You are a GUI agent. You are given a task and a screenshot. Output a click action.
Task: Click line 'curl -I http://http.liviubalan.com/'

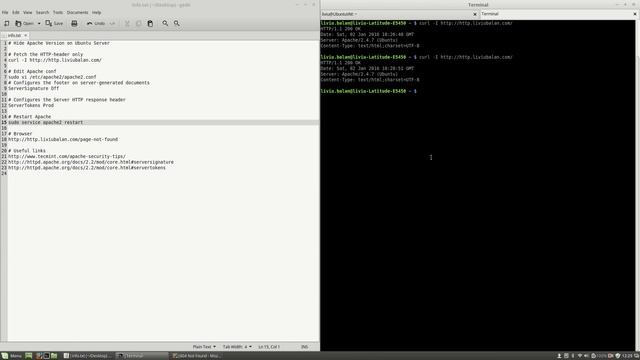point(55,60)
